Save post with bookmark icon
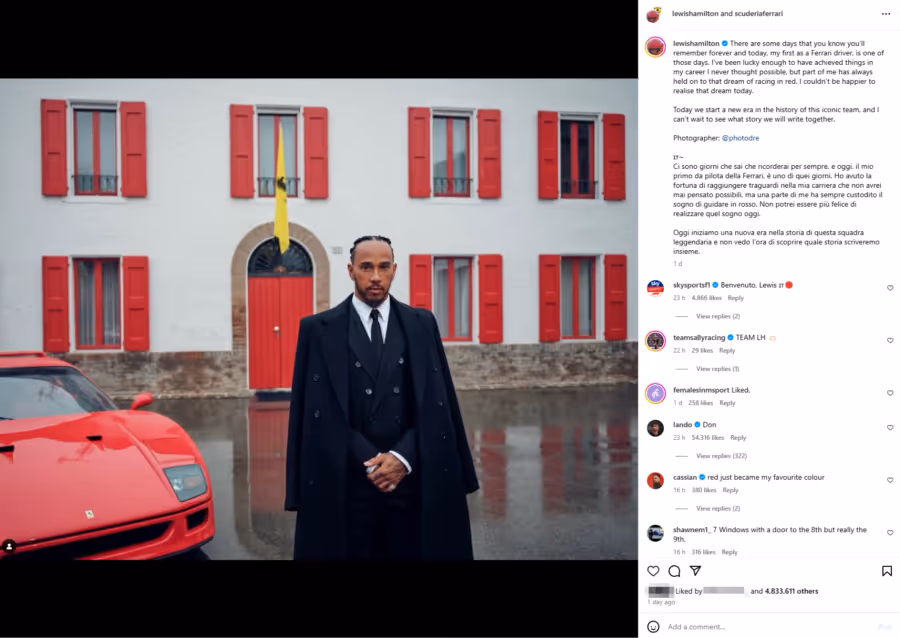The height and width of the screenshot is (638, 900). 887,571
